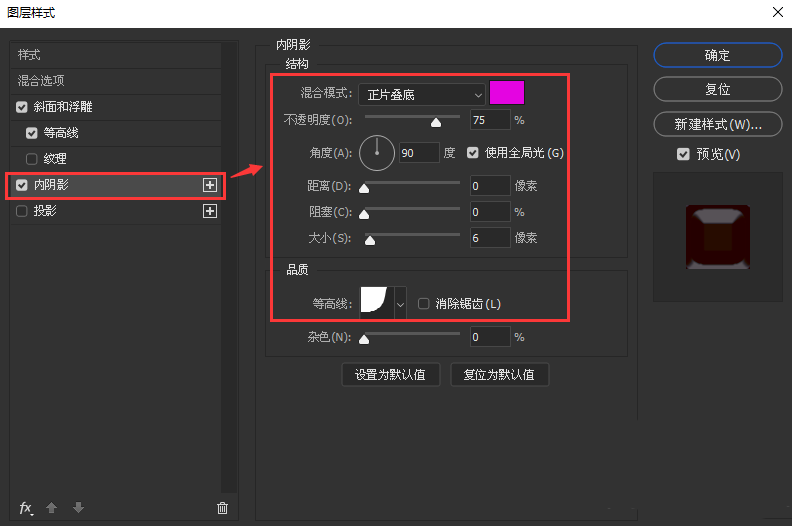
Task: Click the angle dial for 角度
Action: coord(377,153)
